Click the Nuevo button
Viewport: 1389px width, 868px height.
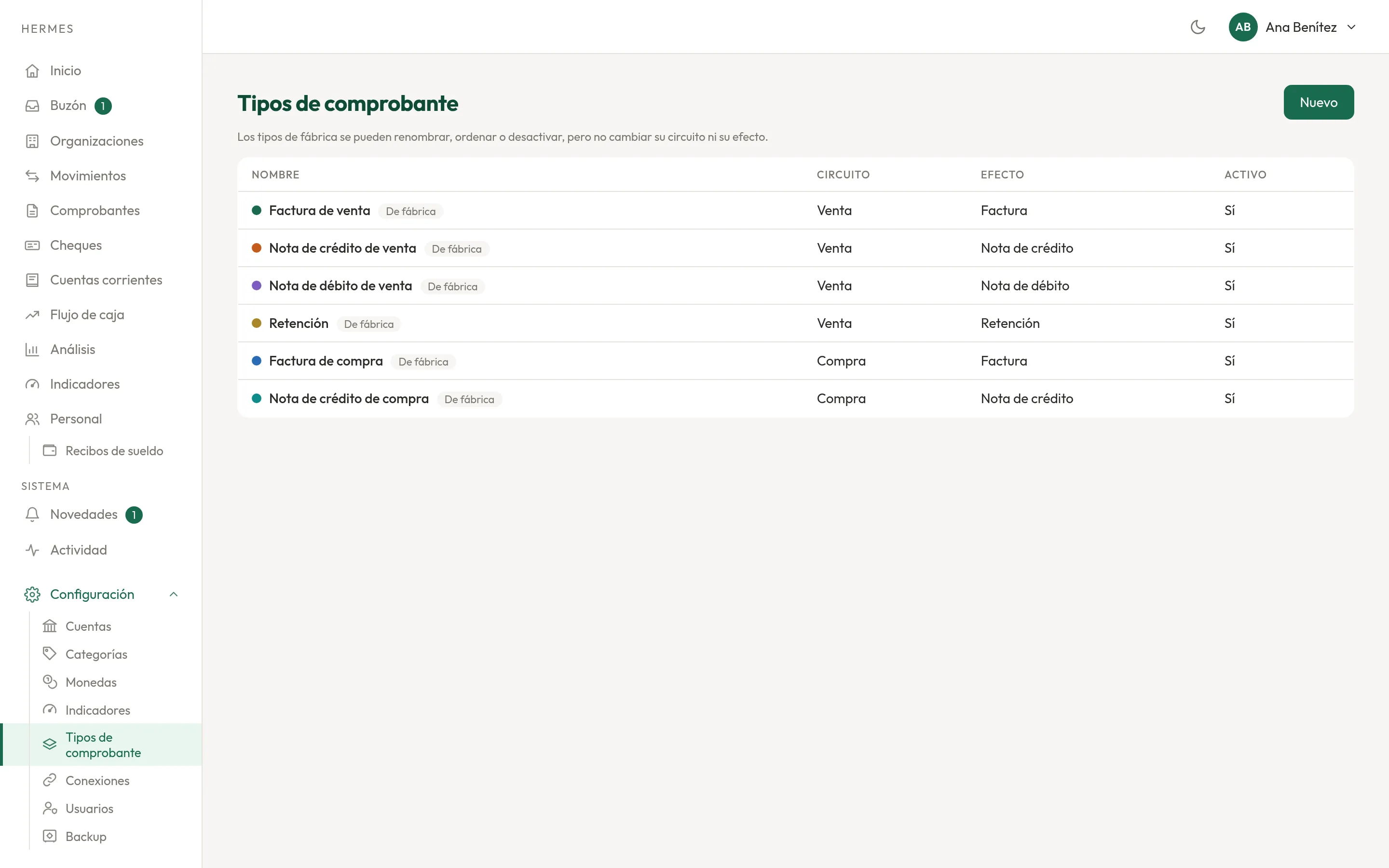[x=1319, y=102]
